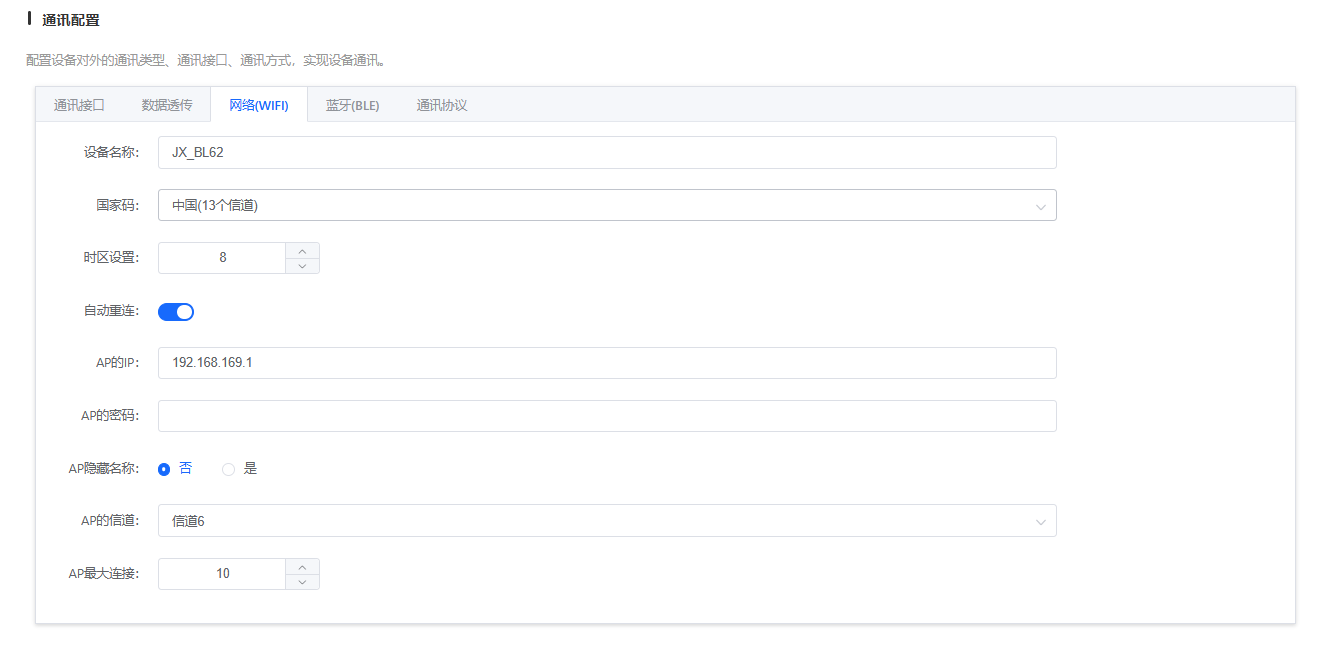
Task: Increase 时区设置 value with up arrow
Action: point(302,250)
